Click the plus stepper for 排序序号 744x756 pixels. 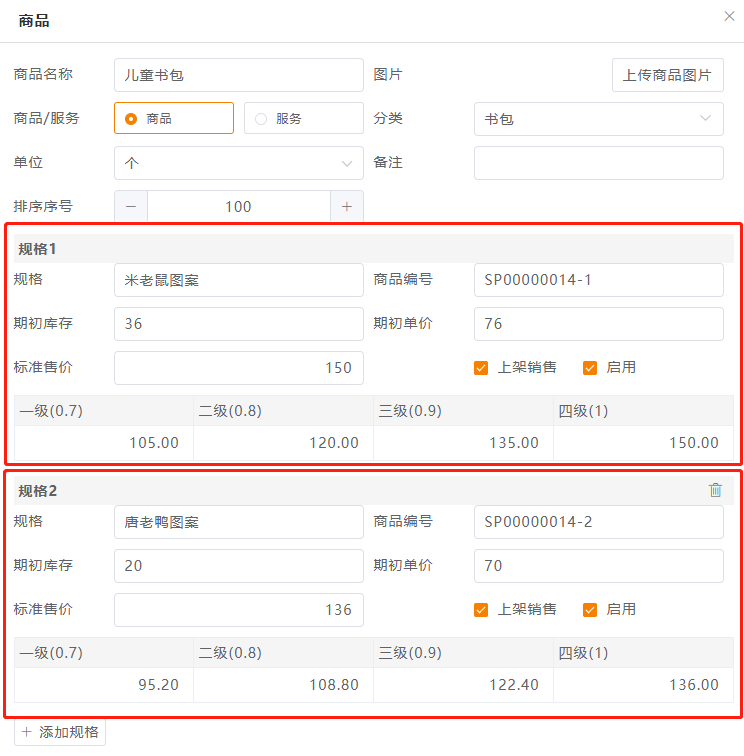tap(347, 207)
